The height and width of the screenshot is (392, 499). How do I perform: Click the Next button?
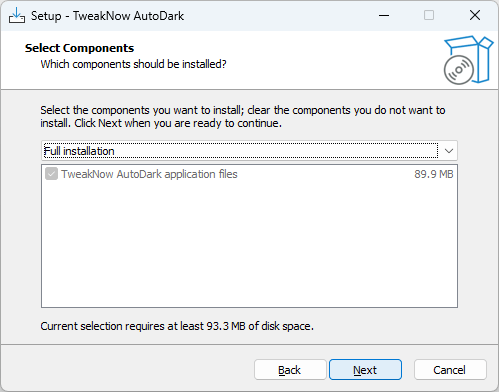(365, 370)
